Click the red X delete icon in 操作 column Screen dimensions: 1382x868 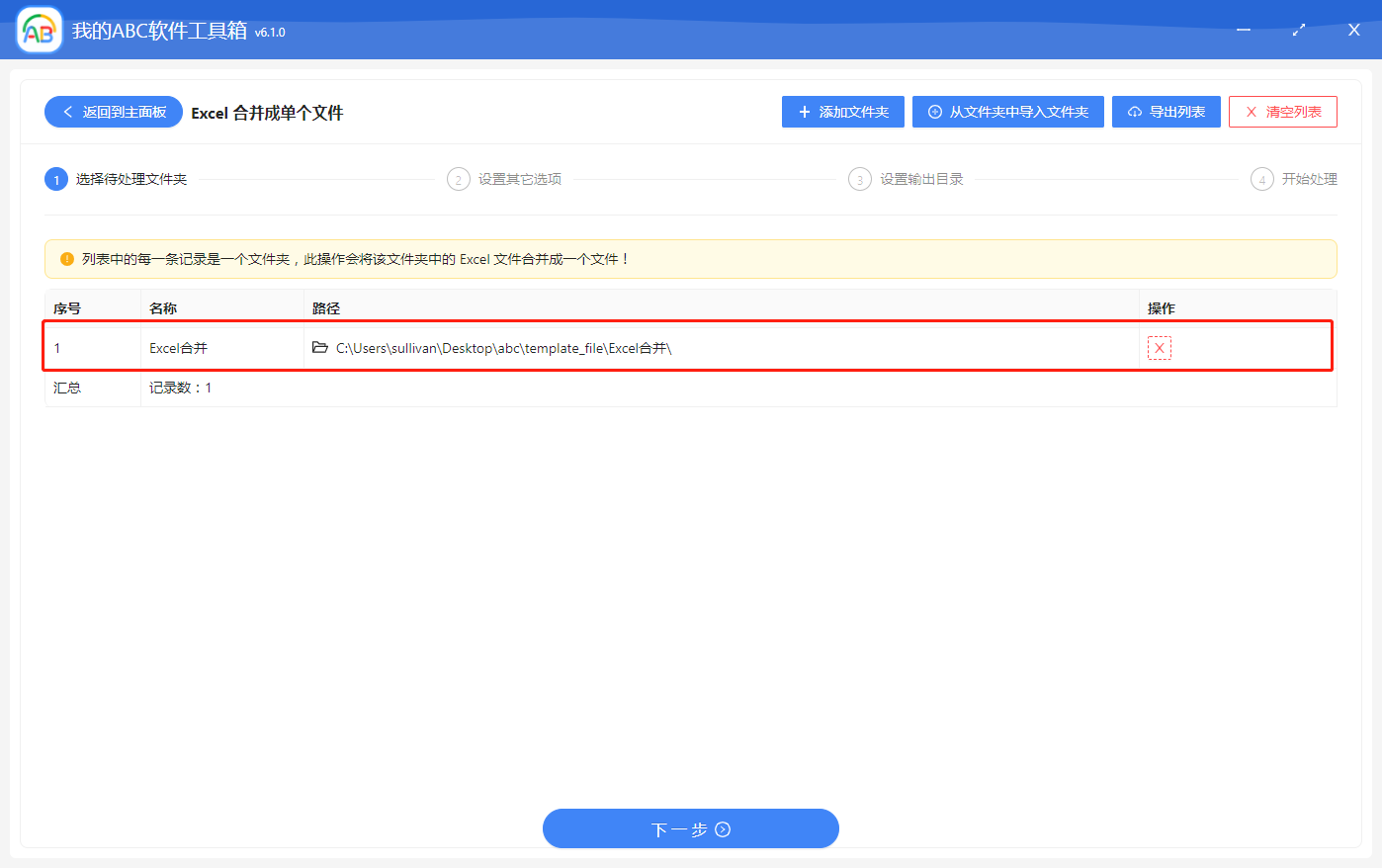pyautogui.click(x=1158, y=347)
